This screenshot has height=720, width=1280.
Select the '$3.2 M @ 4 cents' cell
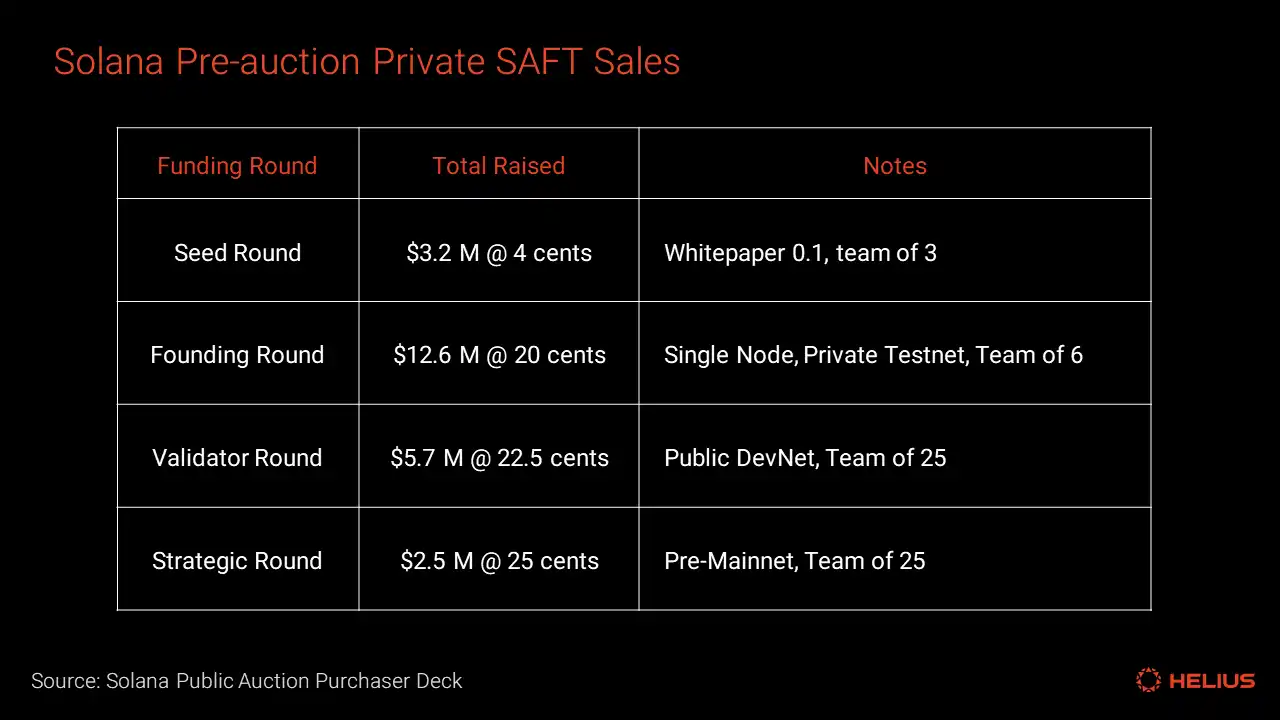[x=498, y=253]
